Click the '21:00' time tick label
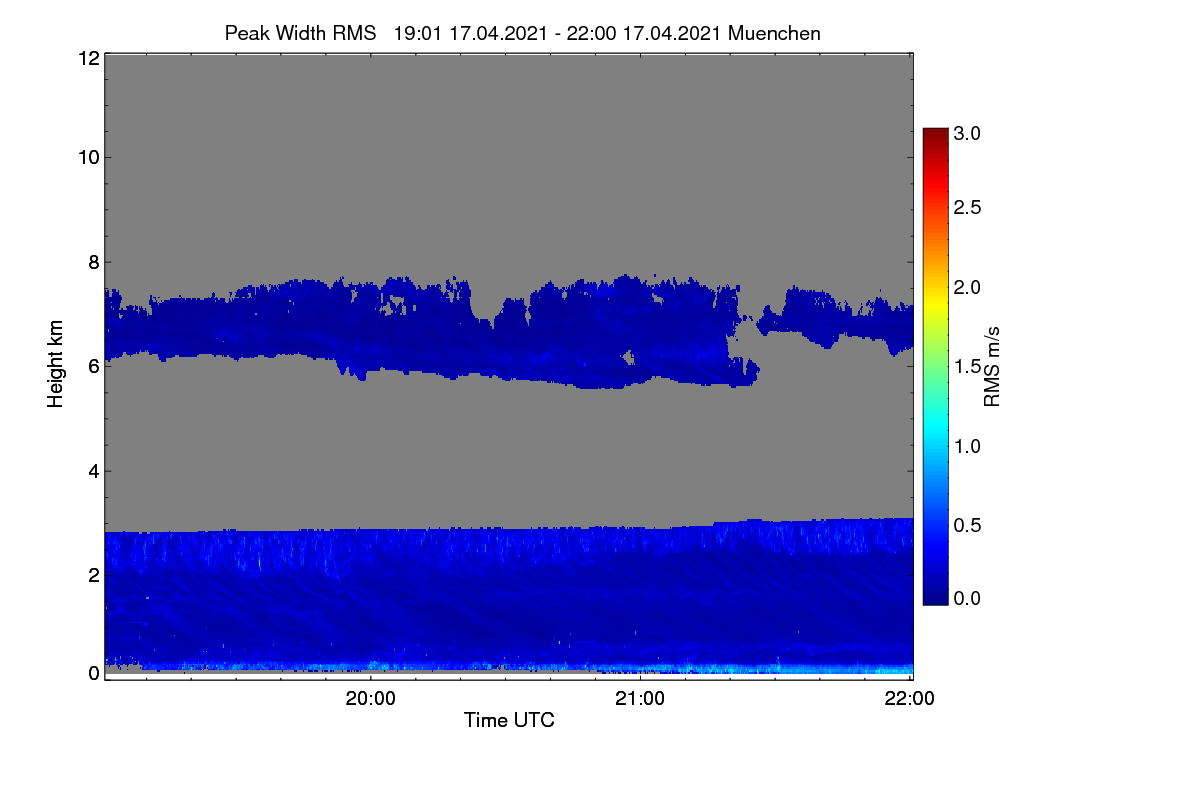 [640, 699]
